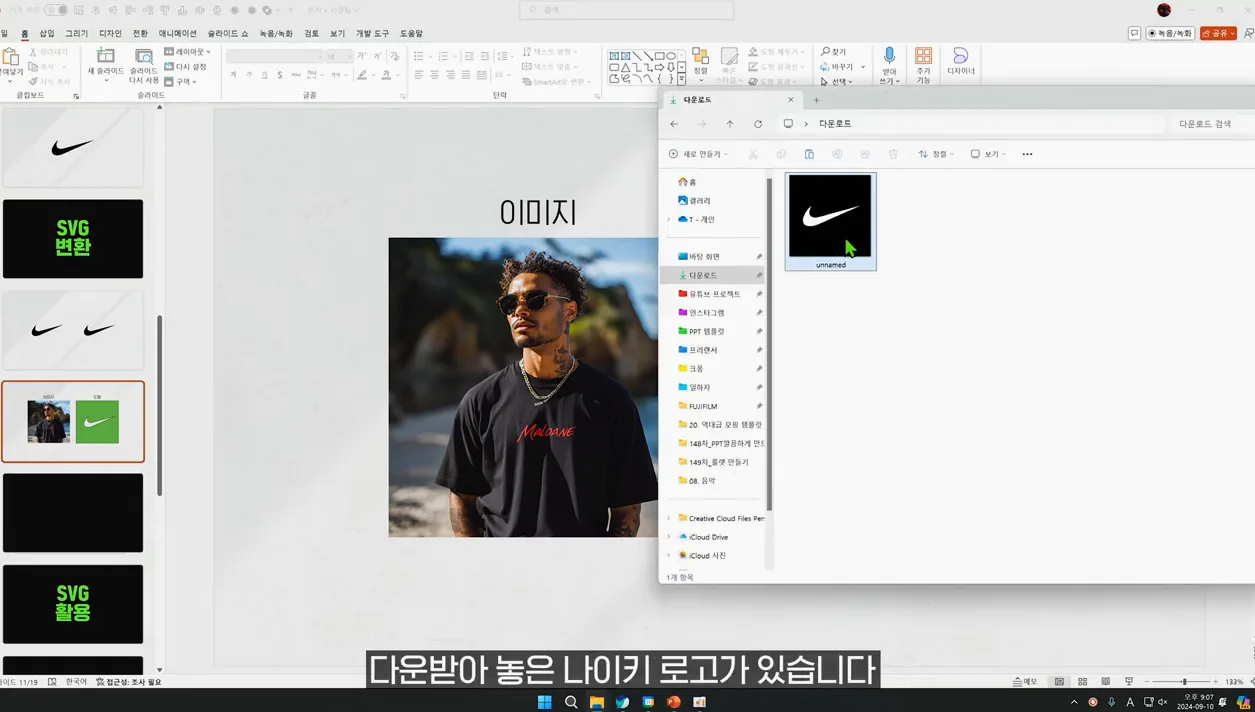The image size is (1255, 712).
Task: Open the 그리기 ribbon tab
Action: (x=77, y=34)
